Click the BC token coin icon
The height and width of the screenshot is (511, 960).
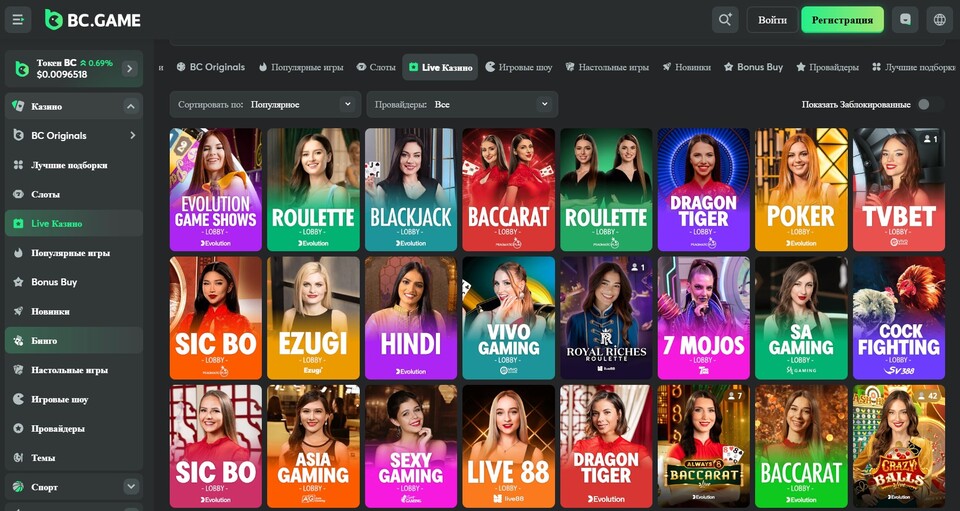(x=22, y=69)
